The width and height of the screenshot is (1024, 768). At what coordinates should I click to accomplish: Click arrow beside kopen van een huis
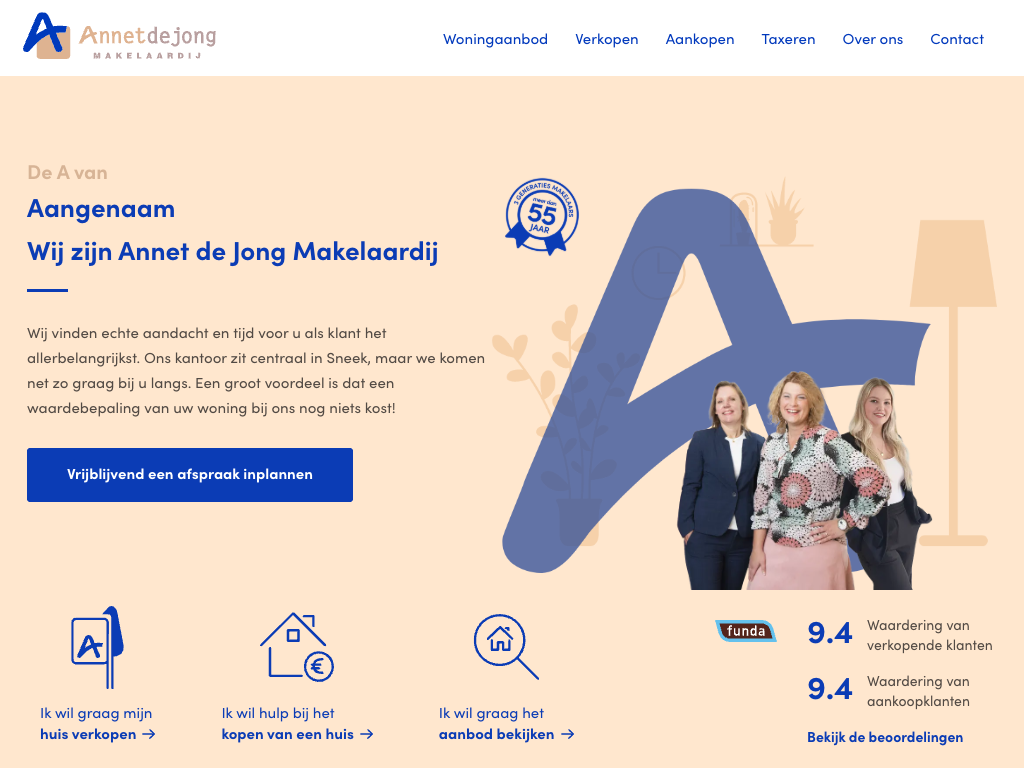[367, 734]
